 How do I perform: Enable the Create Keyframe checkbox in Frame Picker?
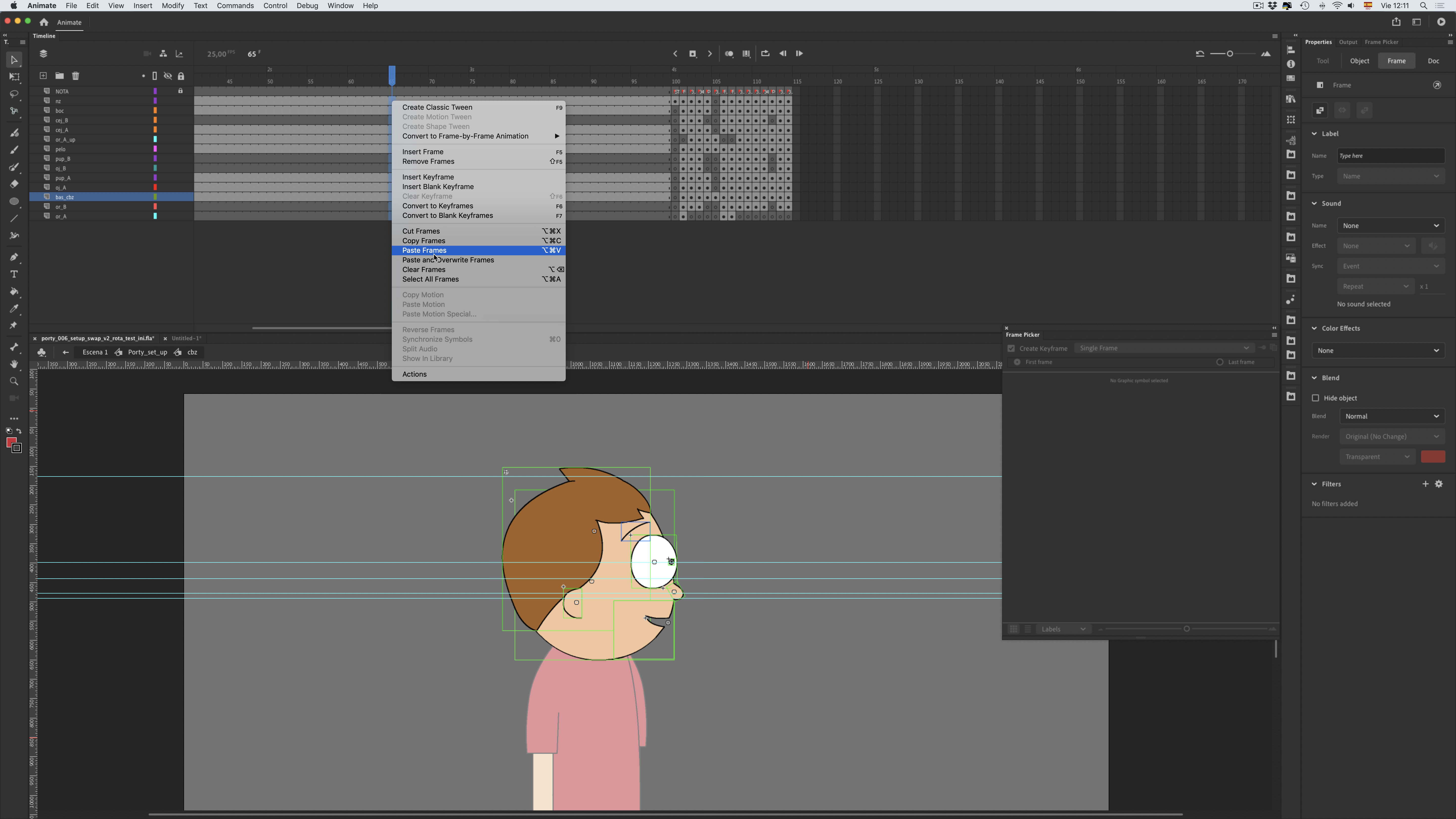pos(1011,348)
